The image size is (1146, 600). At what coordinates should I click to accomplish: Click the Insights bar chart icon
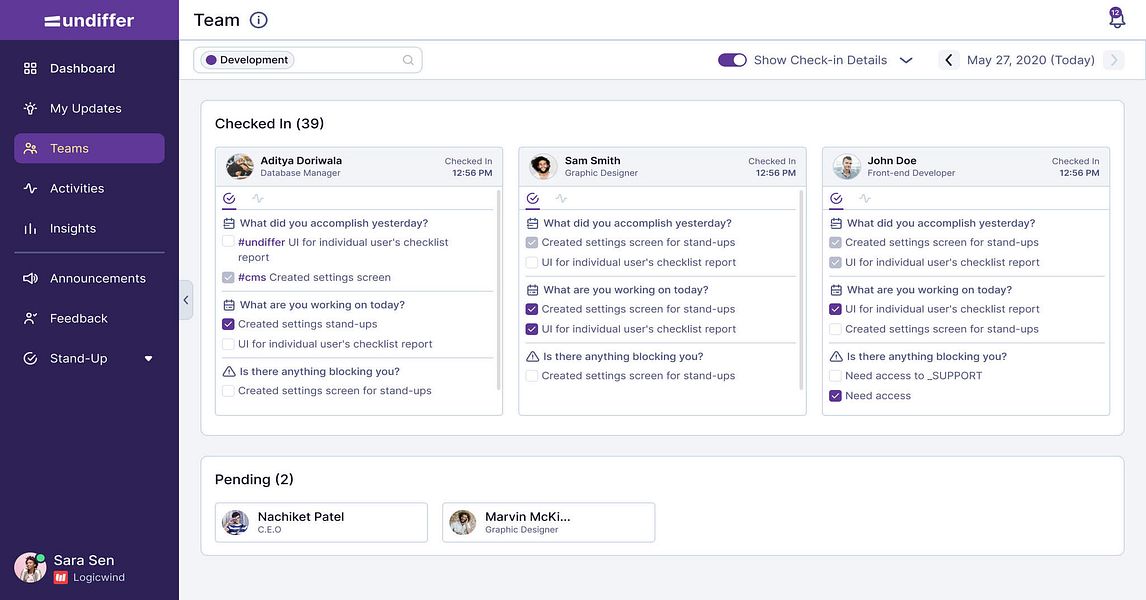point(30,229)
